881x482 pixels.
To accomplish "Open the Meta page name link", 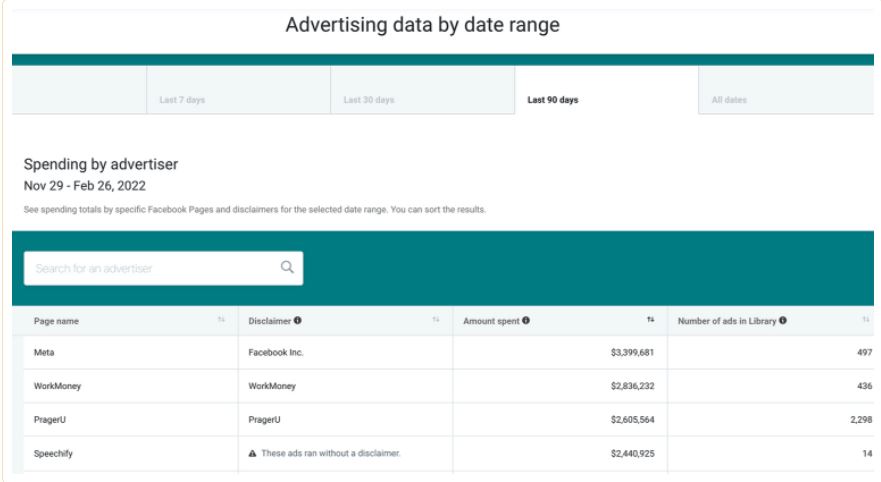I will coord(45,352).
